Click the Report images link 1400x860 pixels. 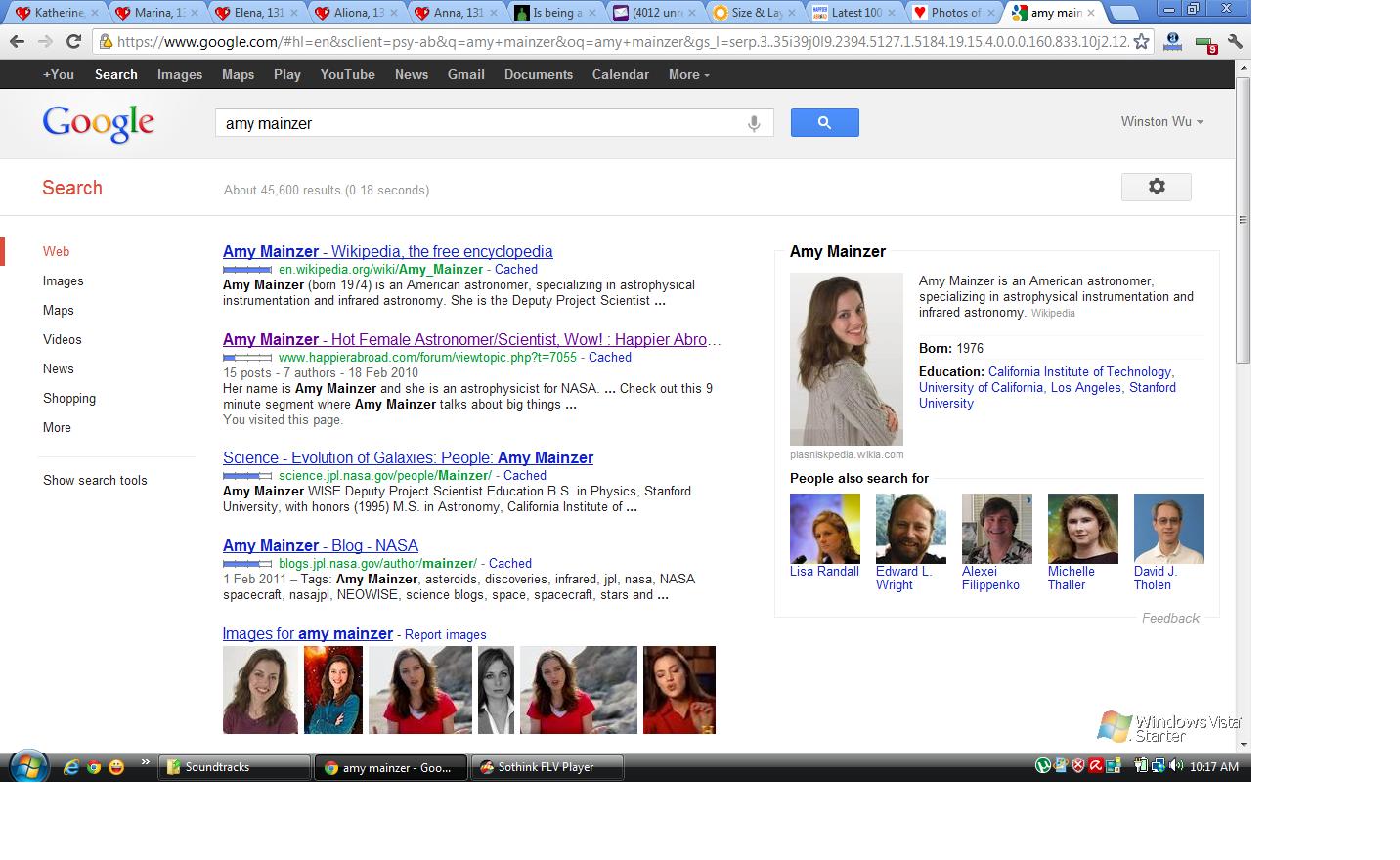click(446, 634)
